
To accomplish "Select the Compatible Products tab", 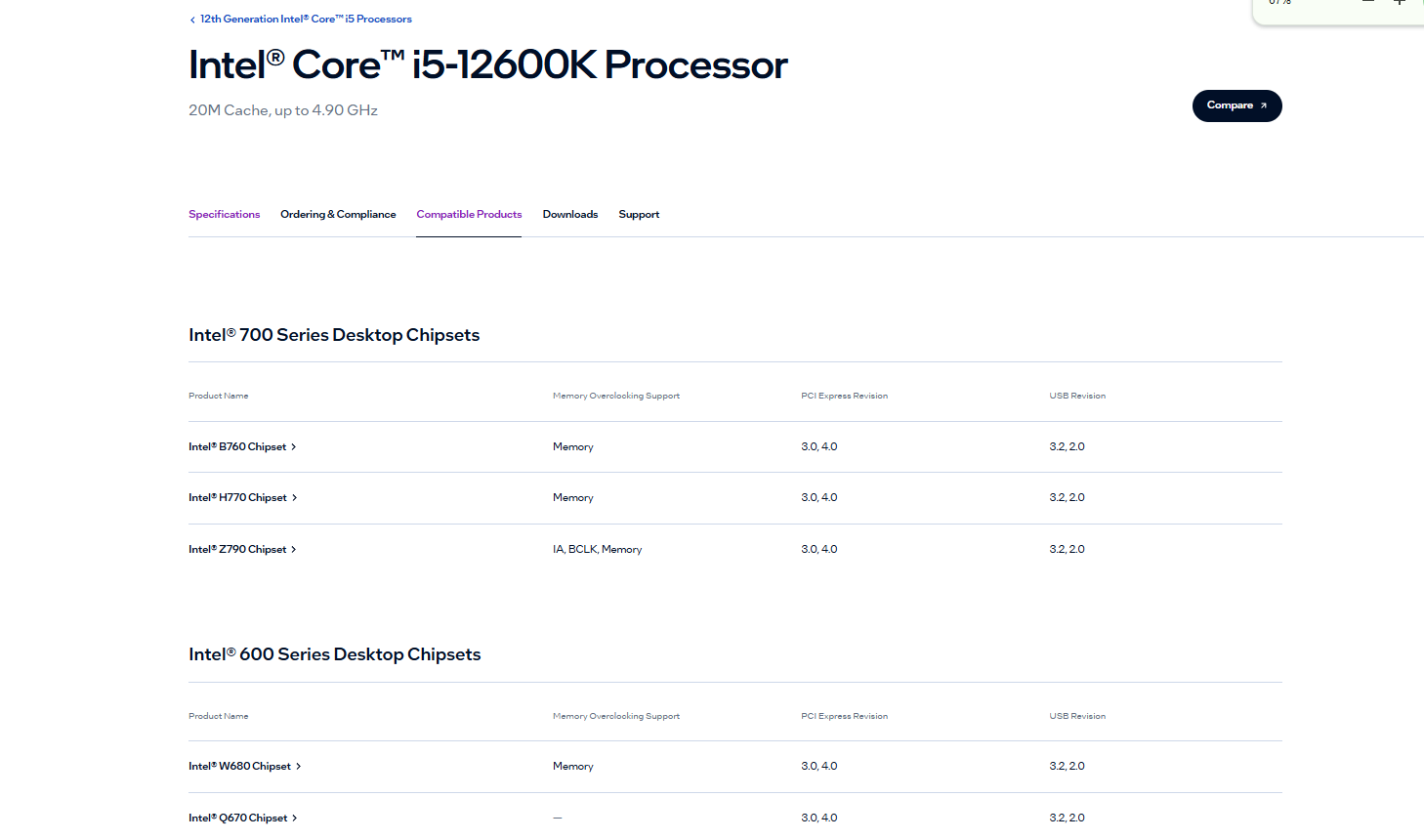I will pos(469,214).
